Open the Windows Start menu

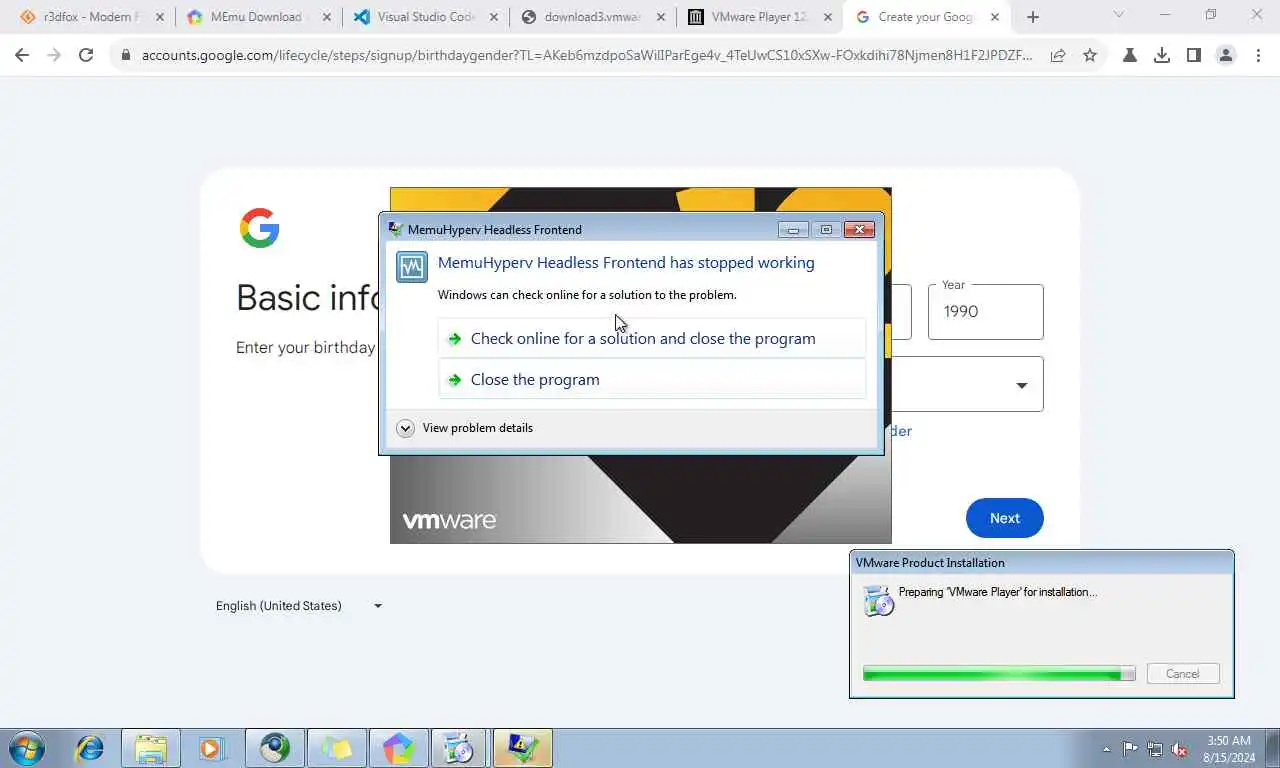point(27,748)
